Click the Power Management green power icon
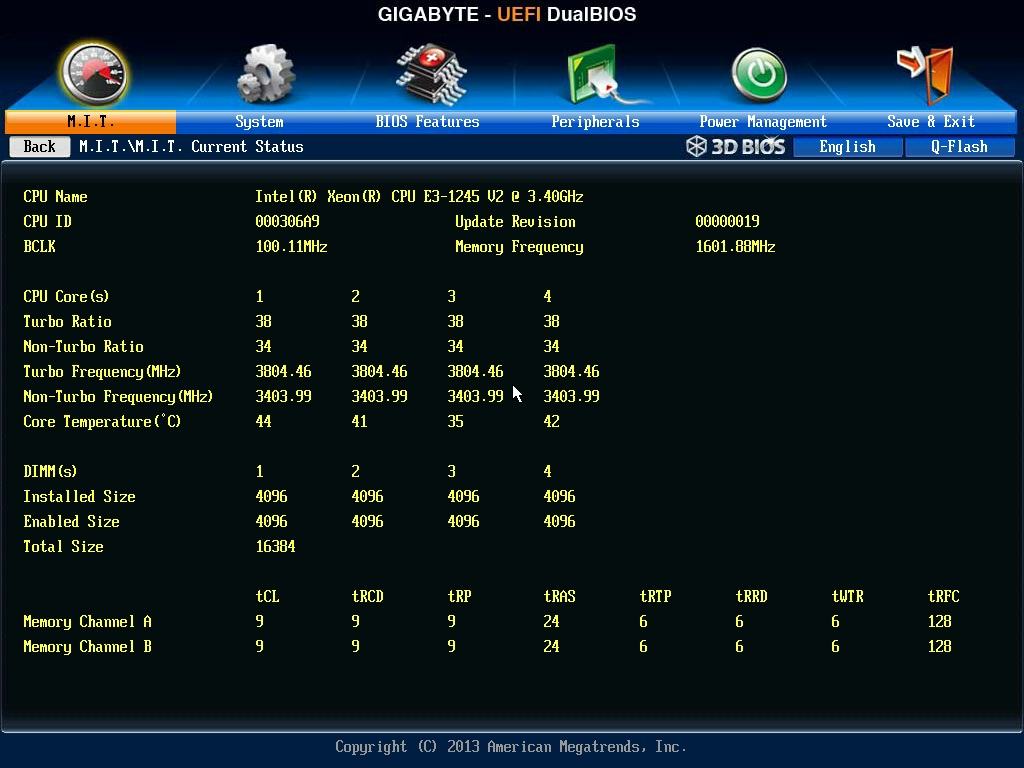The height and width of the screenshot is (768, 1024). [759, 74]
